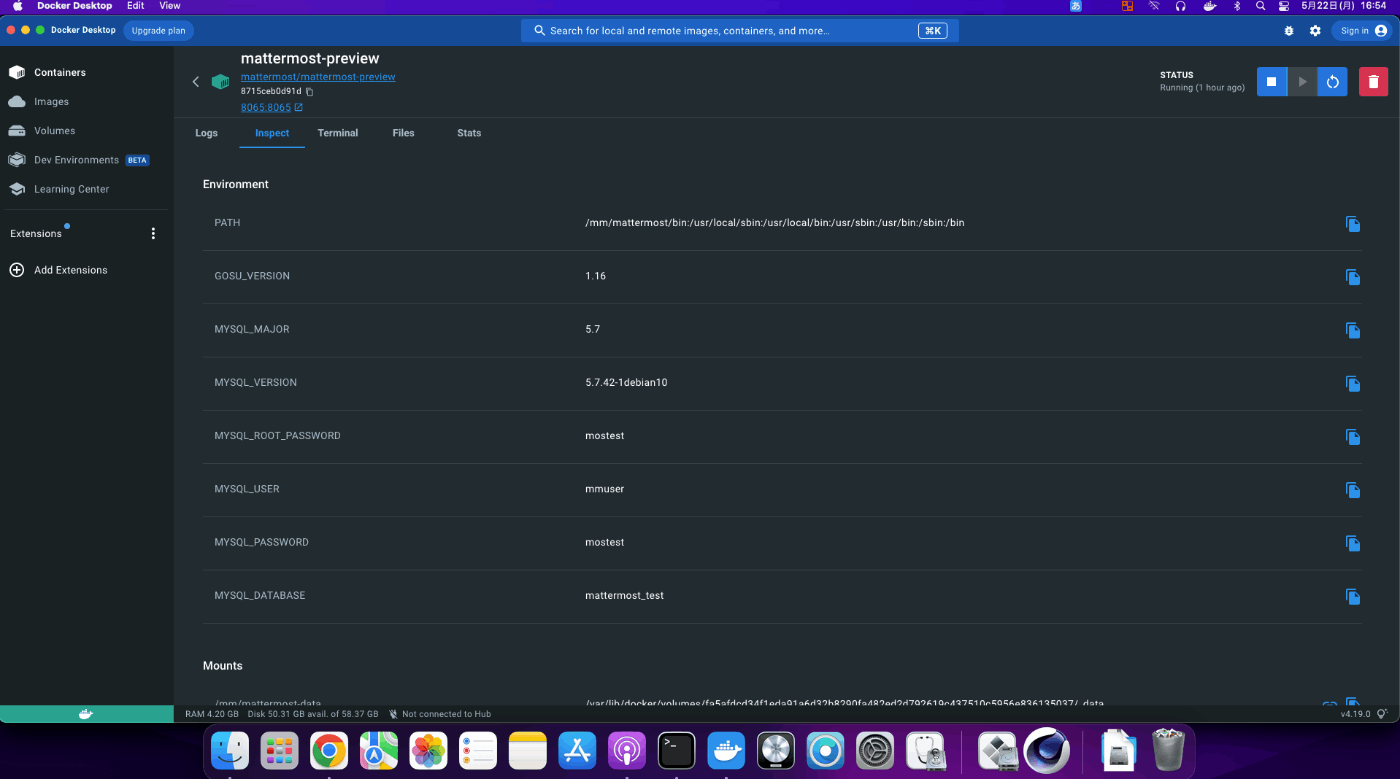
Task: Select the 5.7.42-1debian10 version value
Action: [626, 383]
